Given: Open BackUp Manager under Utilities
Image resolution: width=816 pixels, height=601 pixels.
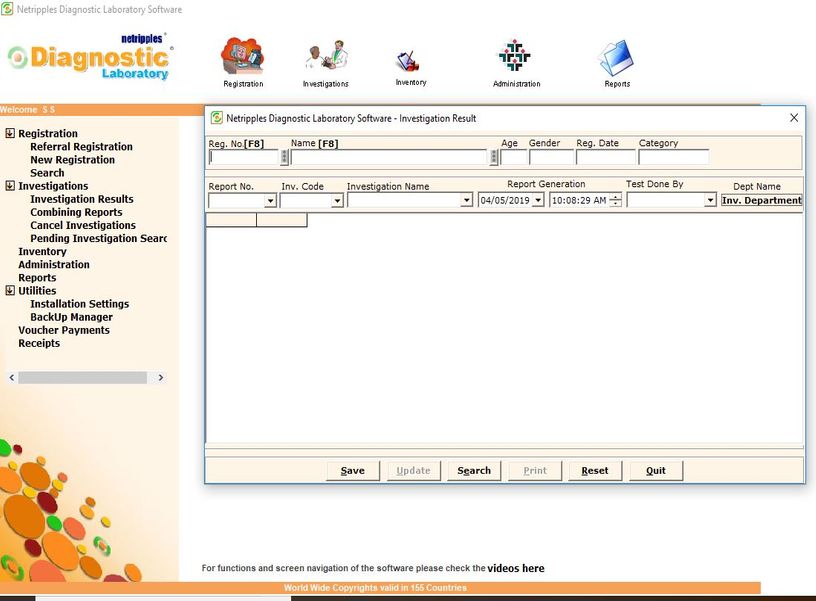Looking at the screenshot, I should [71, 317].
